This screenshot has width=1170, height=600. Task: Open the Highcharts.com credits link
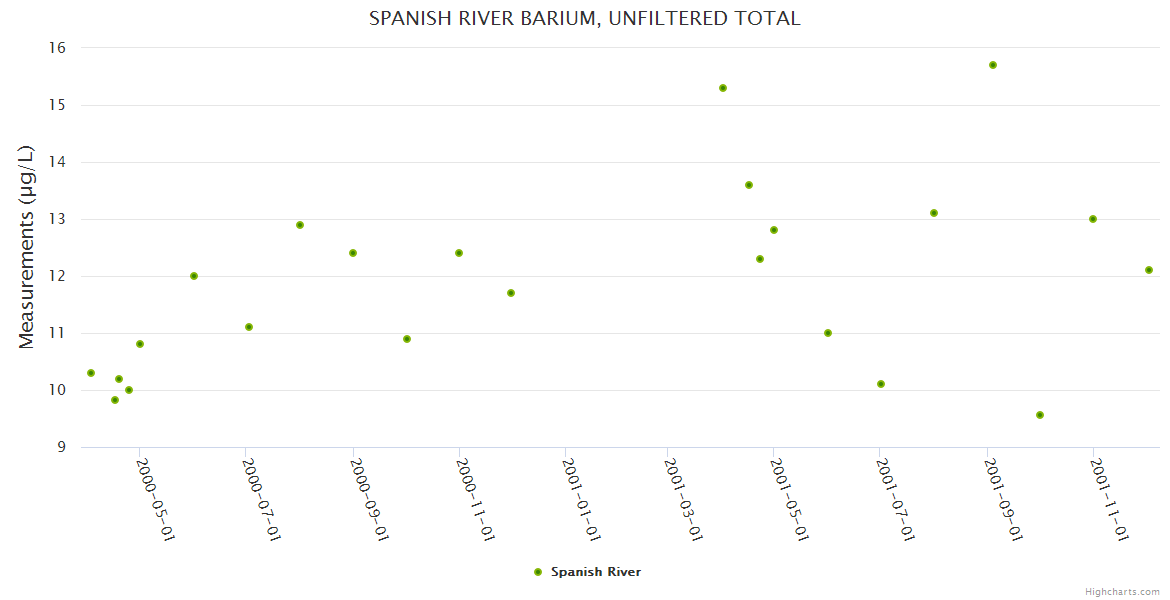[1122, 591]
